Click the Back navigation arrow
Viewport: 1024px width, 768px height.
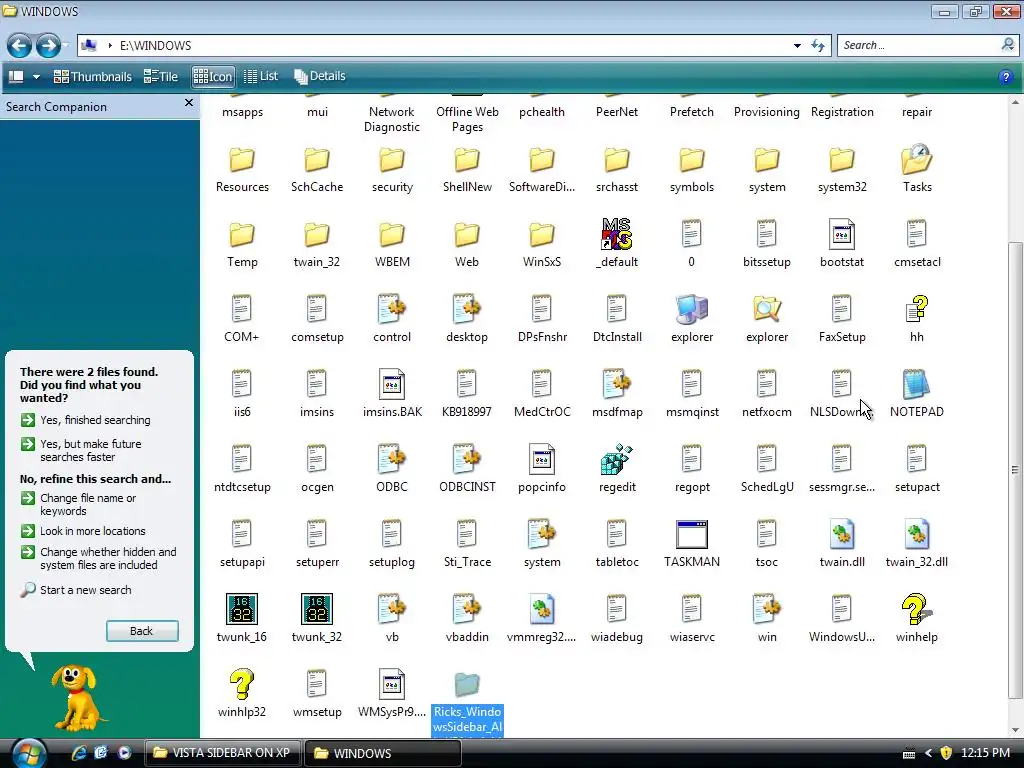[x=20, y=46]
